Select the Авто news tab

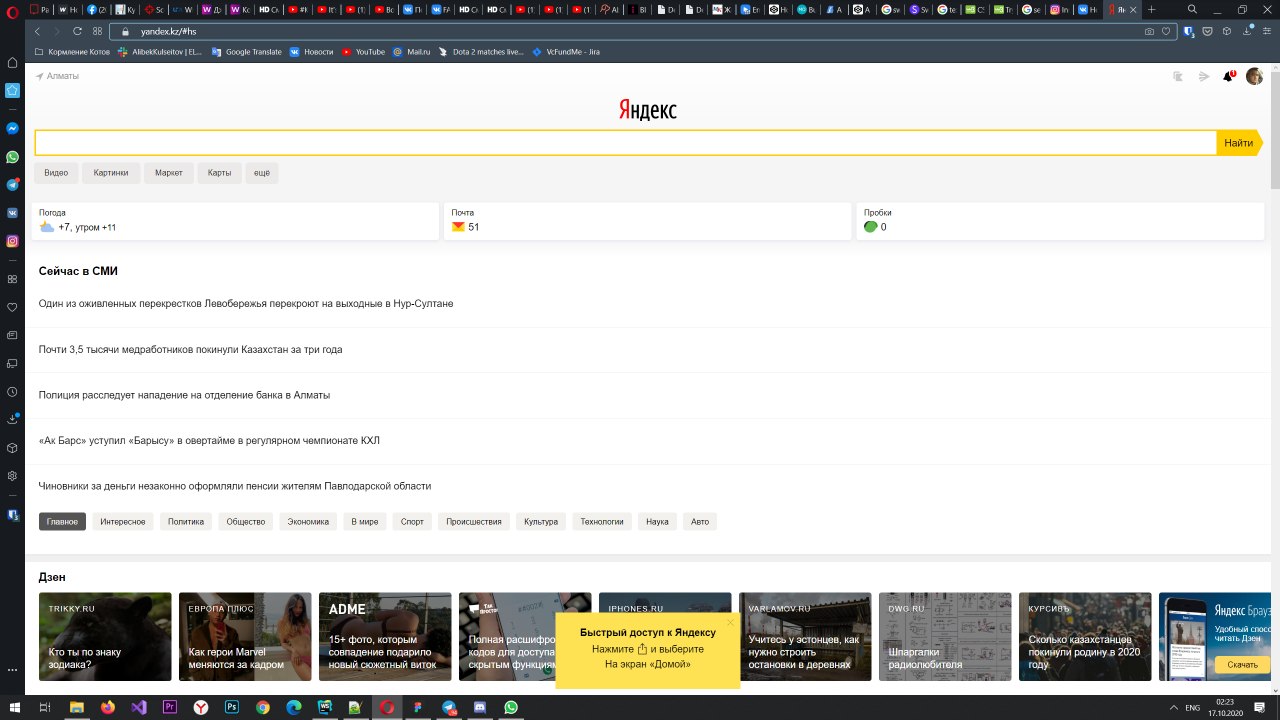pyautogui.click(x=700, y=521)
